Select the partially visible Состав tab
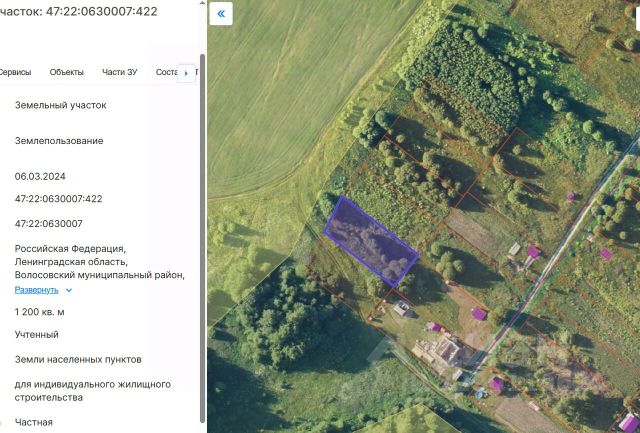Viewport: 640px width, 433px height. [167, 72]
